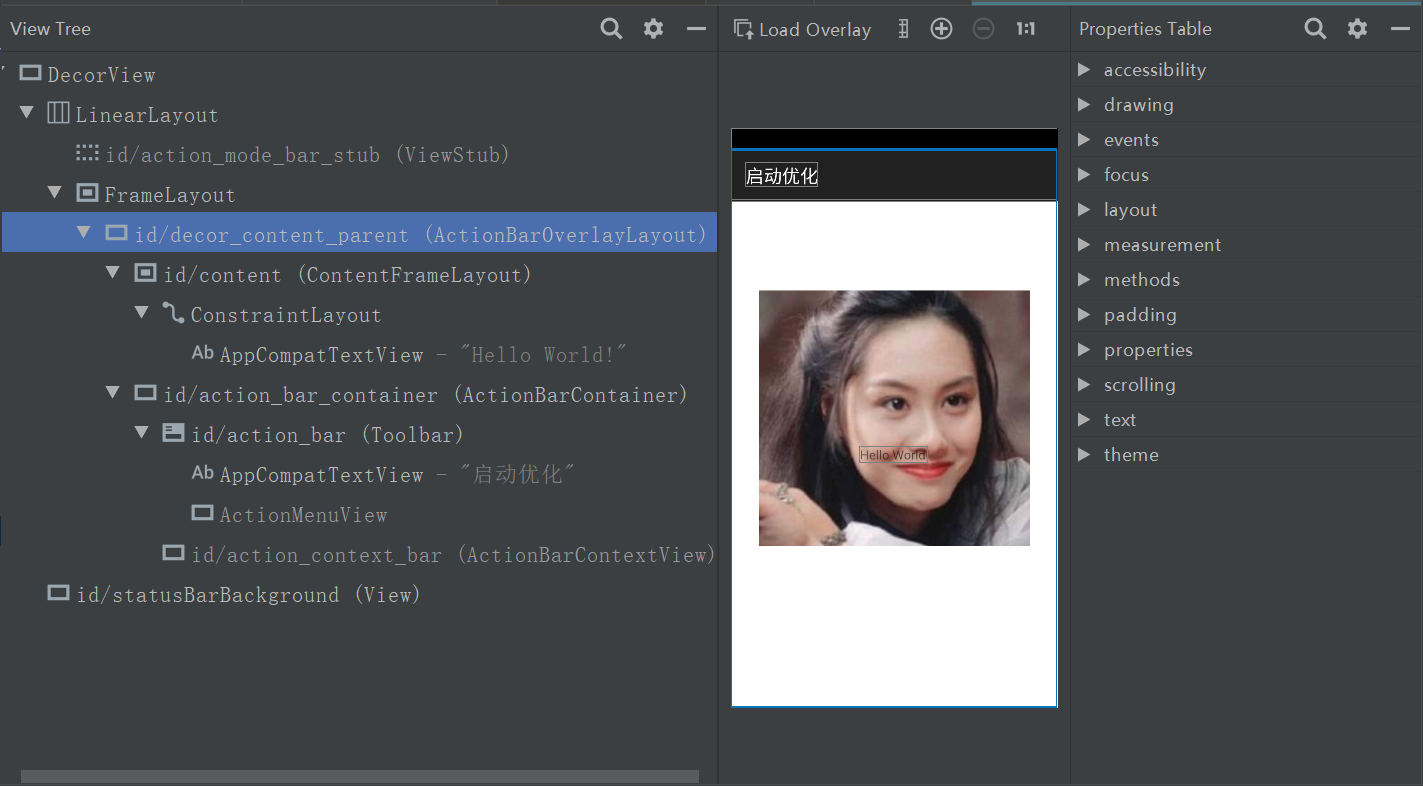
Task: Collapse the id/content node
Action: click(113, 273)
